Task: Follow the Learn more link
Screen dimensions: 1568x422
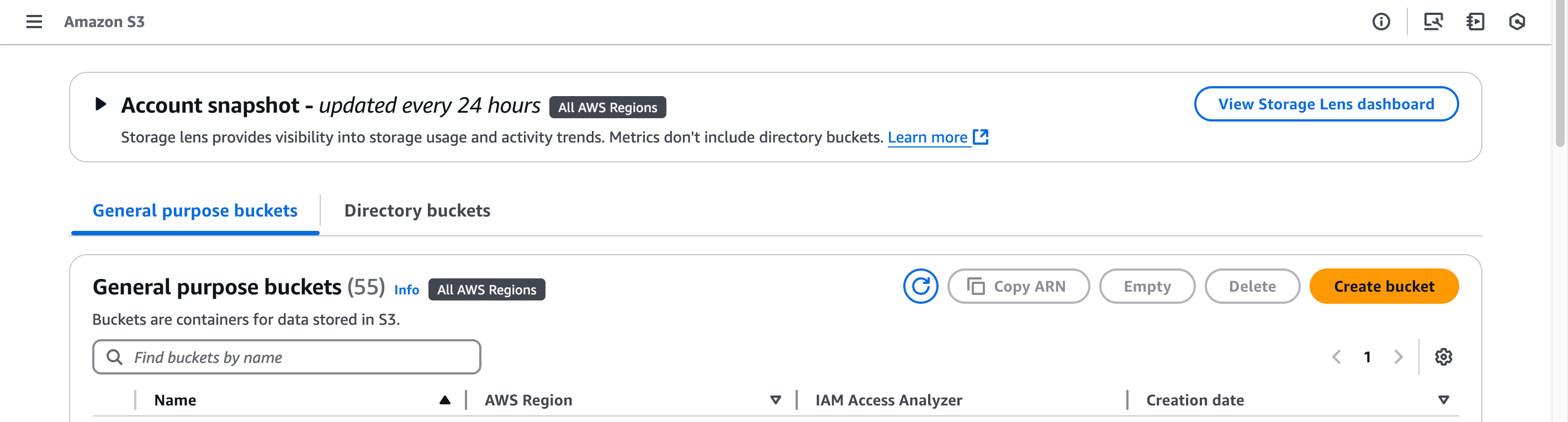Action: [x=937, y=138]
